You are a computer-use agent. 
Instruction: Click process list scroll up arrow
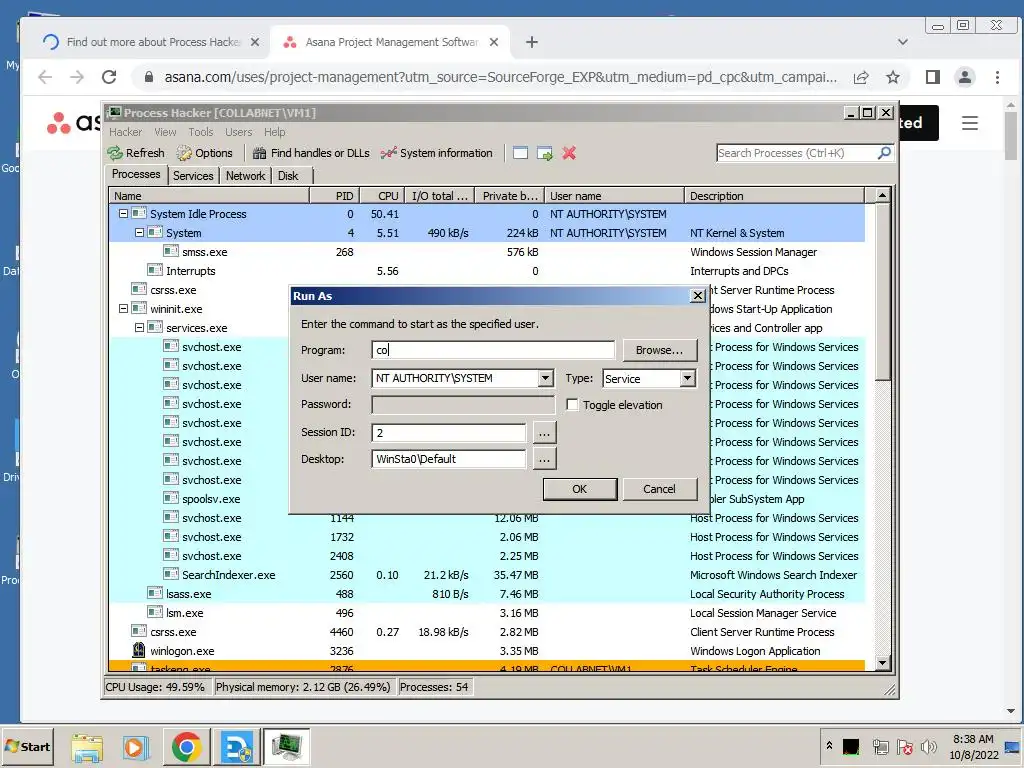pos(882,195)
